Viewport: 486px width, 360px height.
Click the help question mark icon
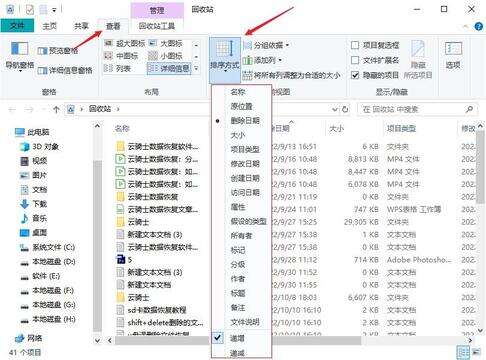479,26
